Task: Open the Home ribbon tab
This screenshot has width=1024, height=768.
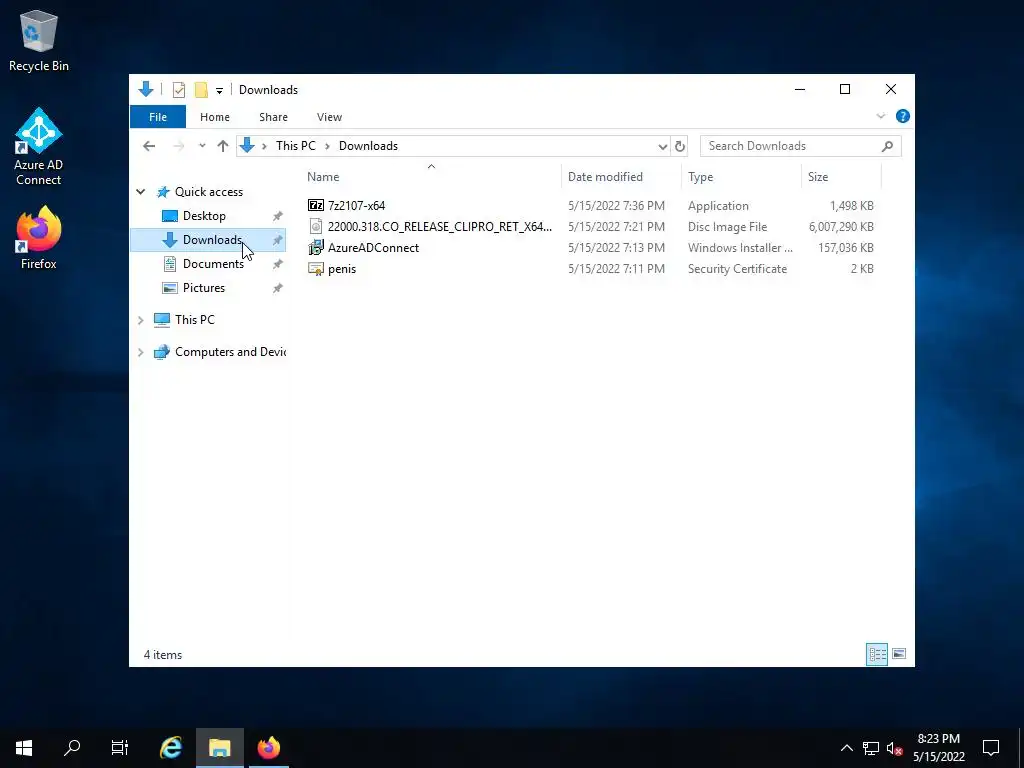Action: (x=215, y=117)
